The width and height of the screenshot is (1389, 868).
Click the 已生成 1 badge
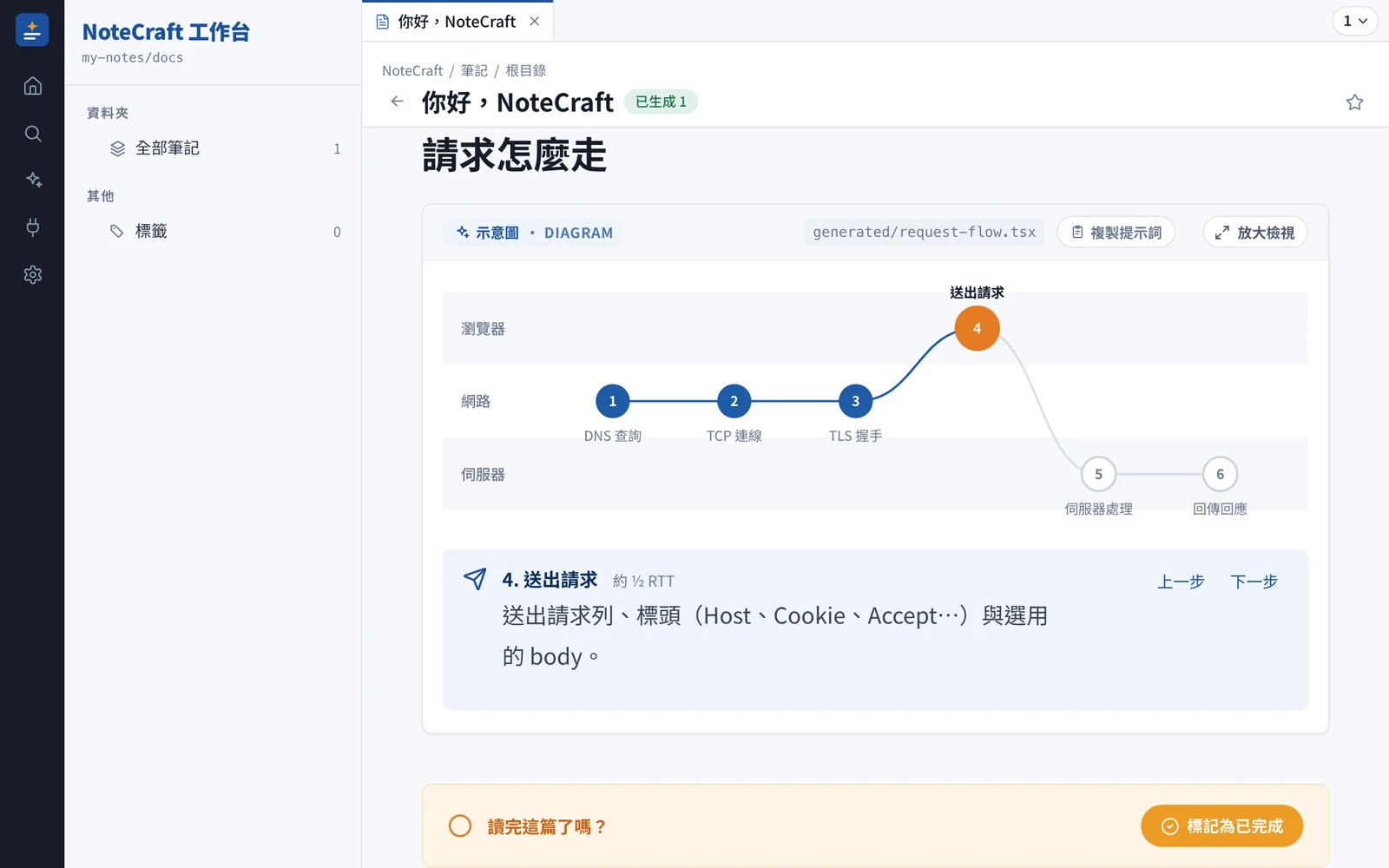(x=661, y=102)
